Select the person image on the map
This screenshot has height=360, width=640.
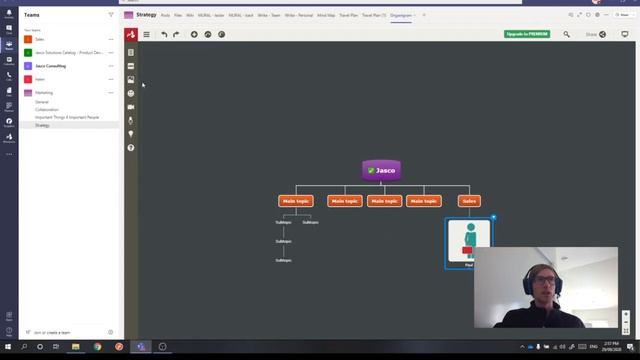pos(469,241)
